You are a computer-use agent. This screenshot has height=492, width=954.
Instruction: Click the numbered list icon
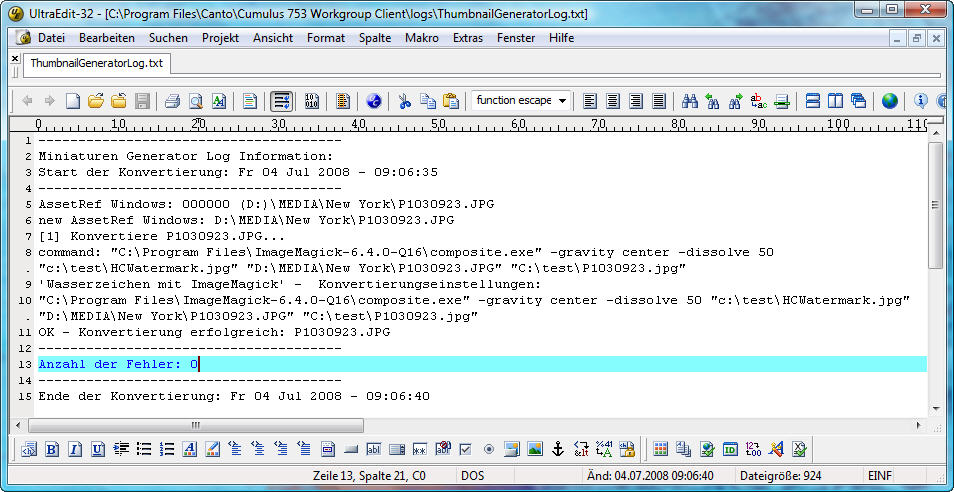(167, 449)
